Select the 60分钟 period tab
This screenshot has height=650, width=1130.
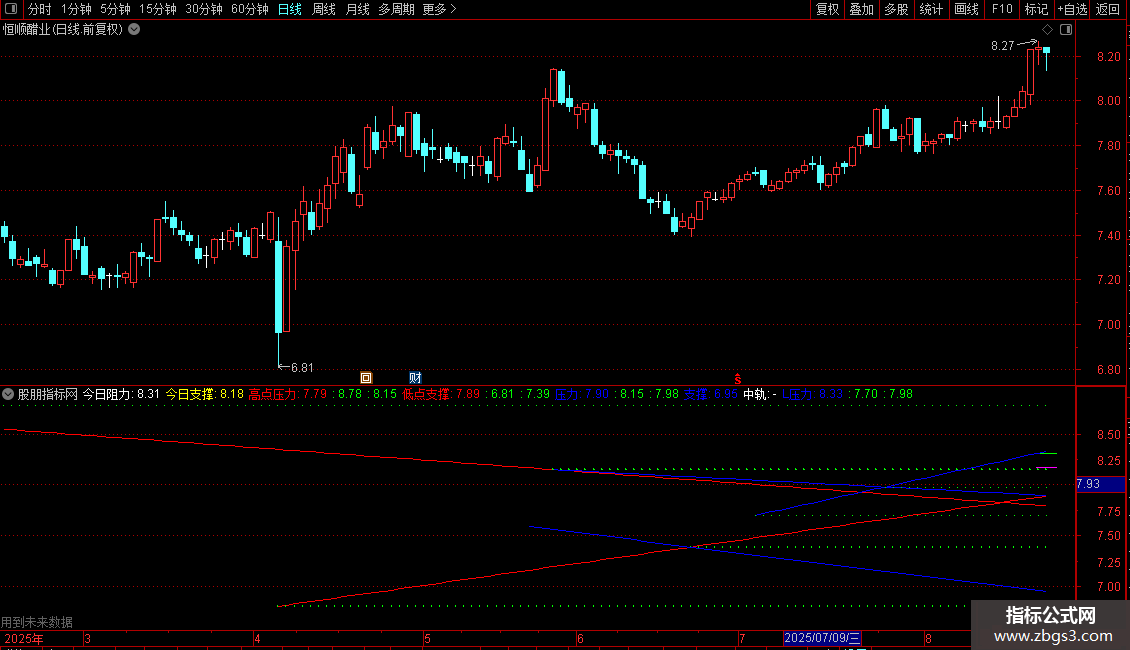(x=250, y=9)
